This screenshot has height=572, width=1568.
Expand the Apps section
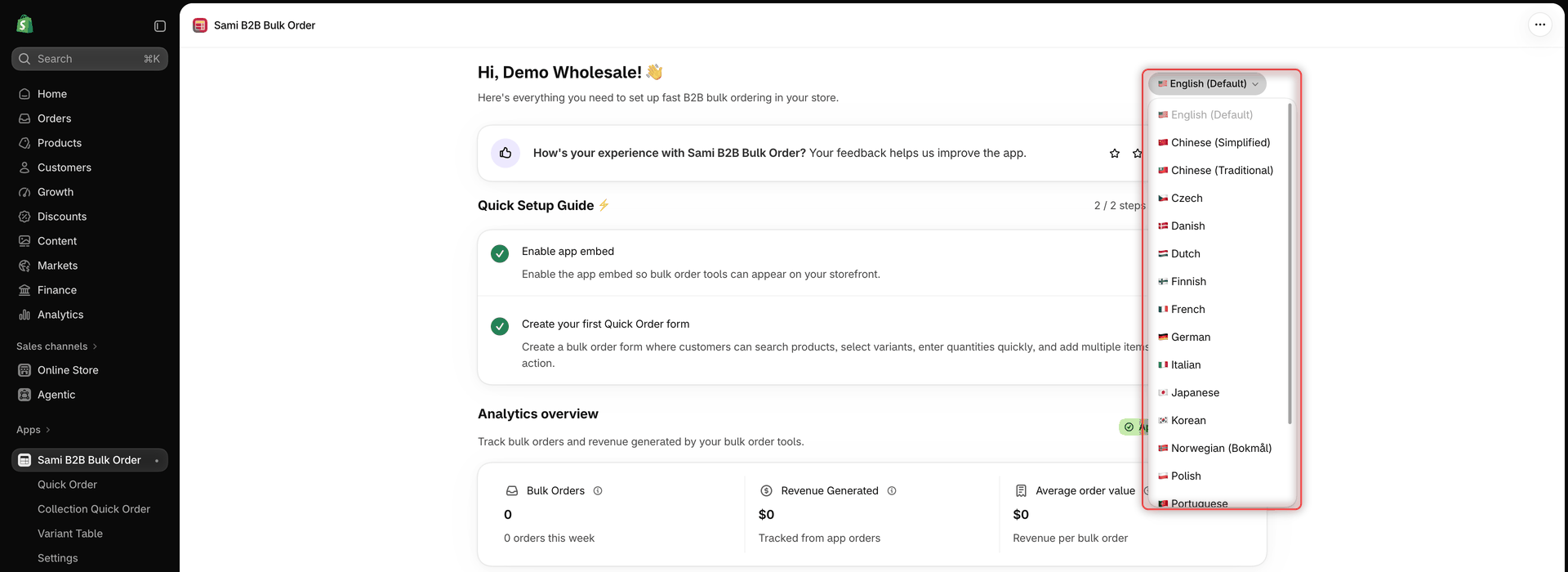tap(33, 430)
